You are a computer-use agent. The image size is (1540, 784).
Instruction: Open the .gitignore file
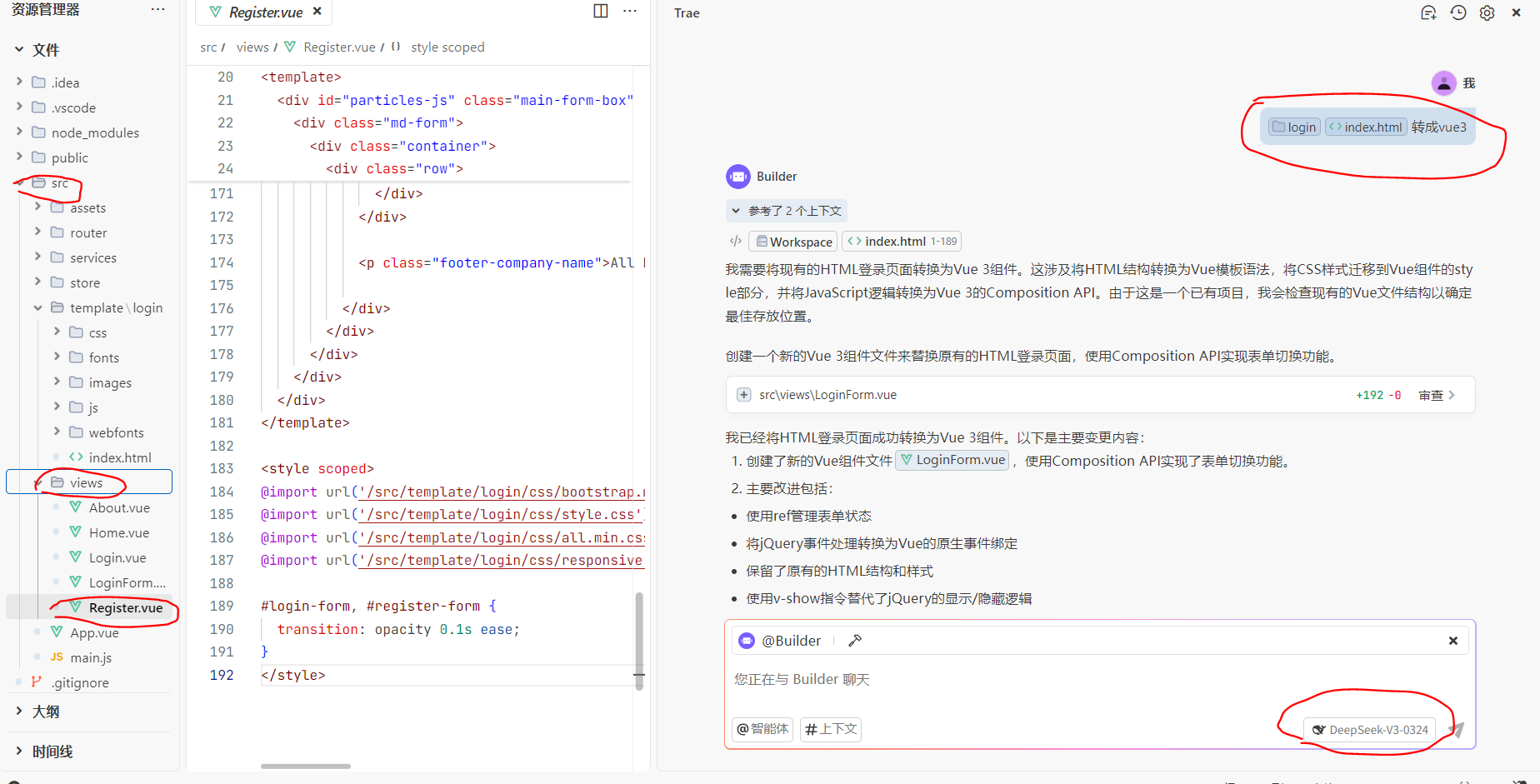coord(79,682)
